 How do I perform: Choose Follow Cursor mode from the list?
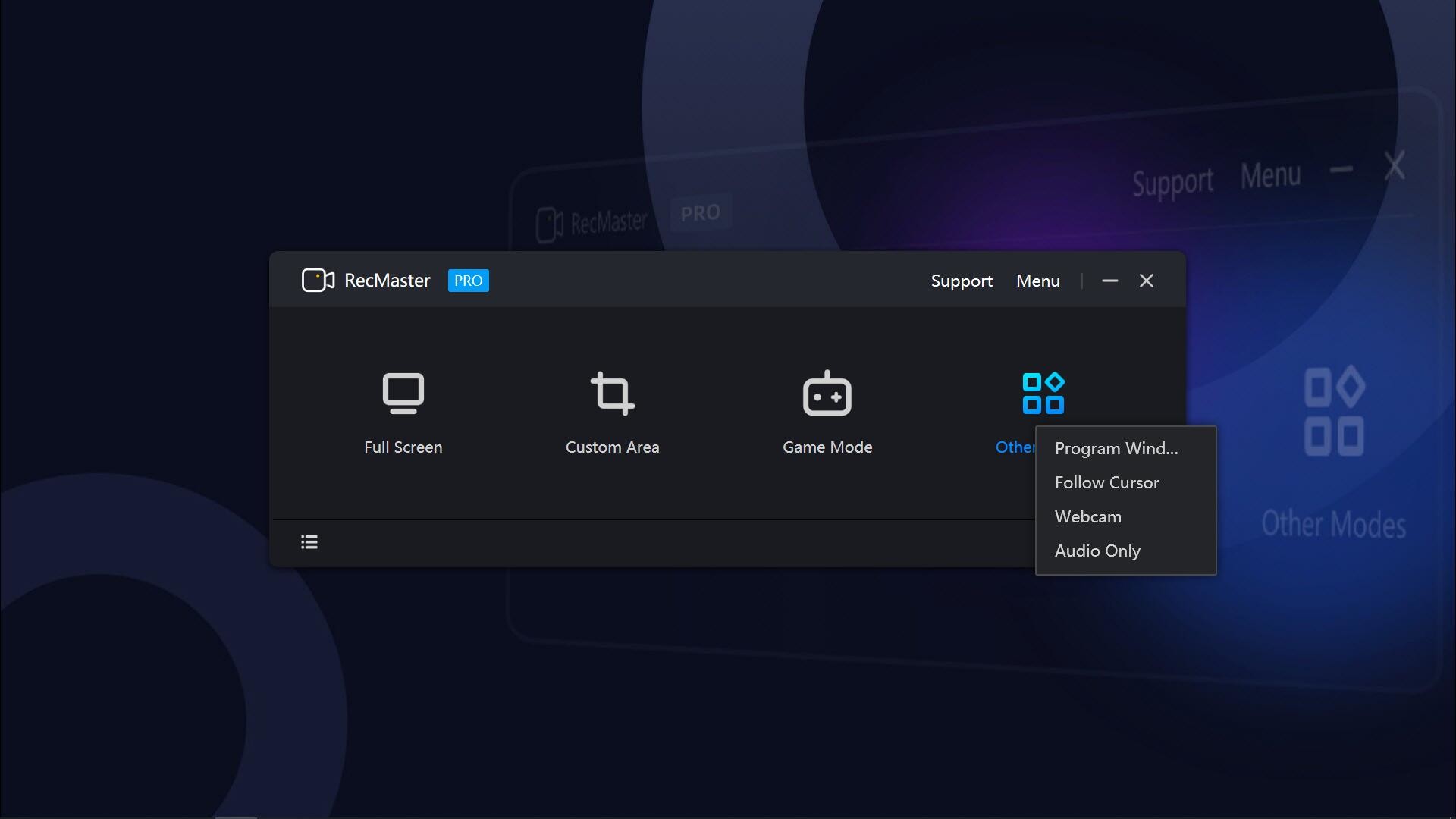pos(1106,482)
